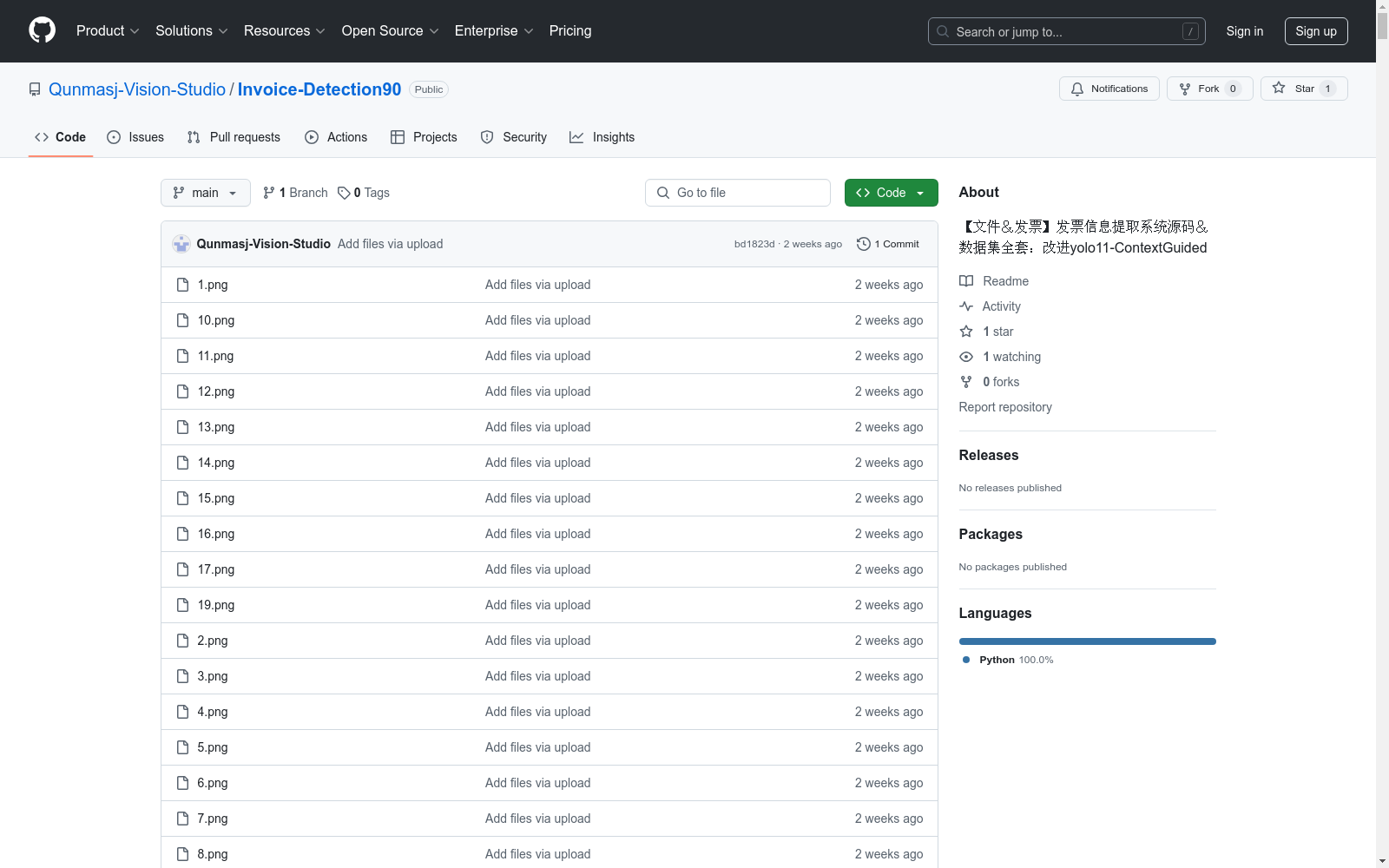
Task: Open the Insights tab
Action: pos(602,137)
